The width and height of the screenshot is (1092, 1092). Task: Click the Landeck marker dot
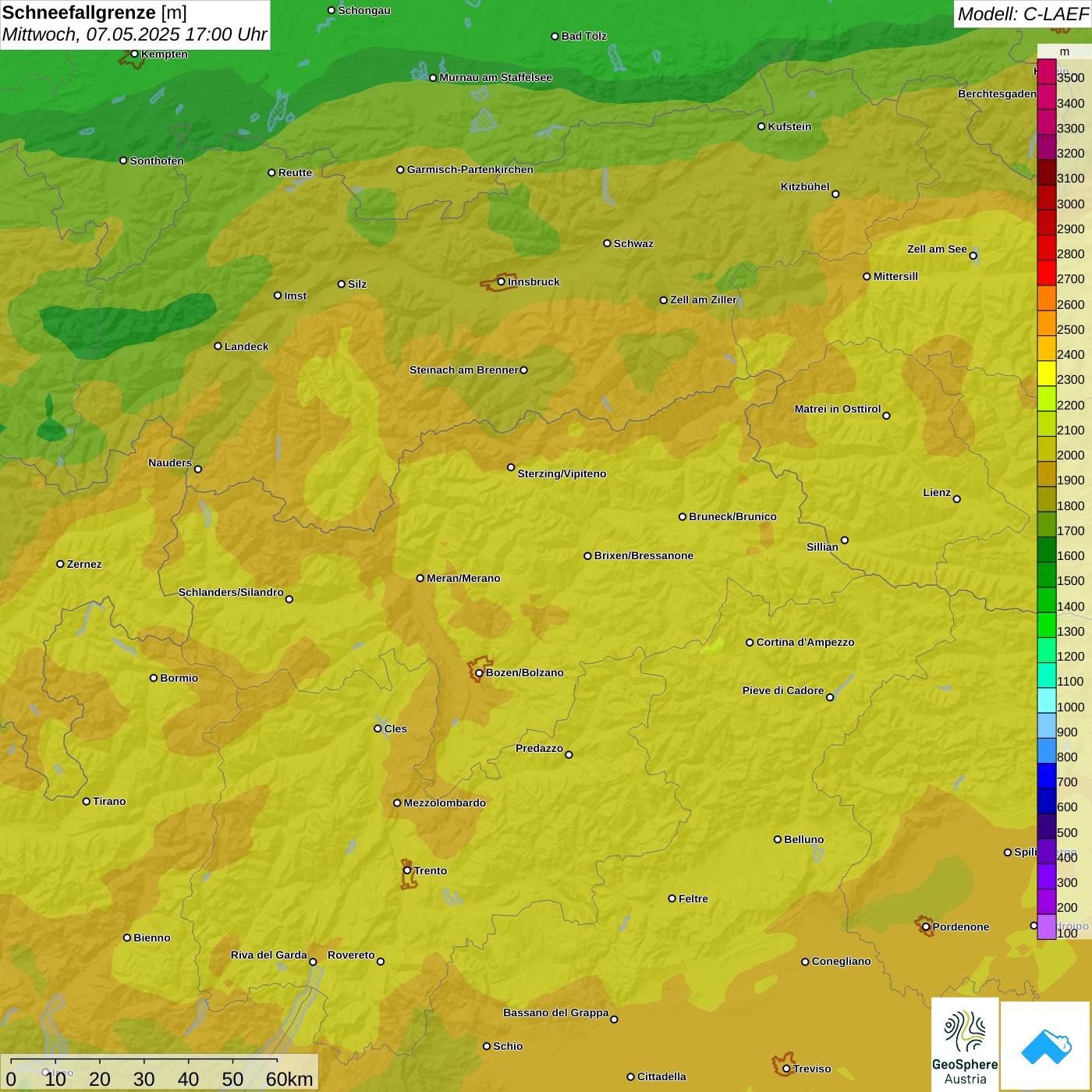click(218, 346)
